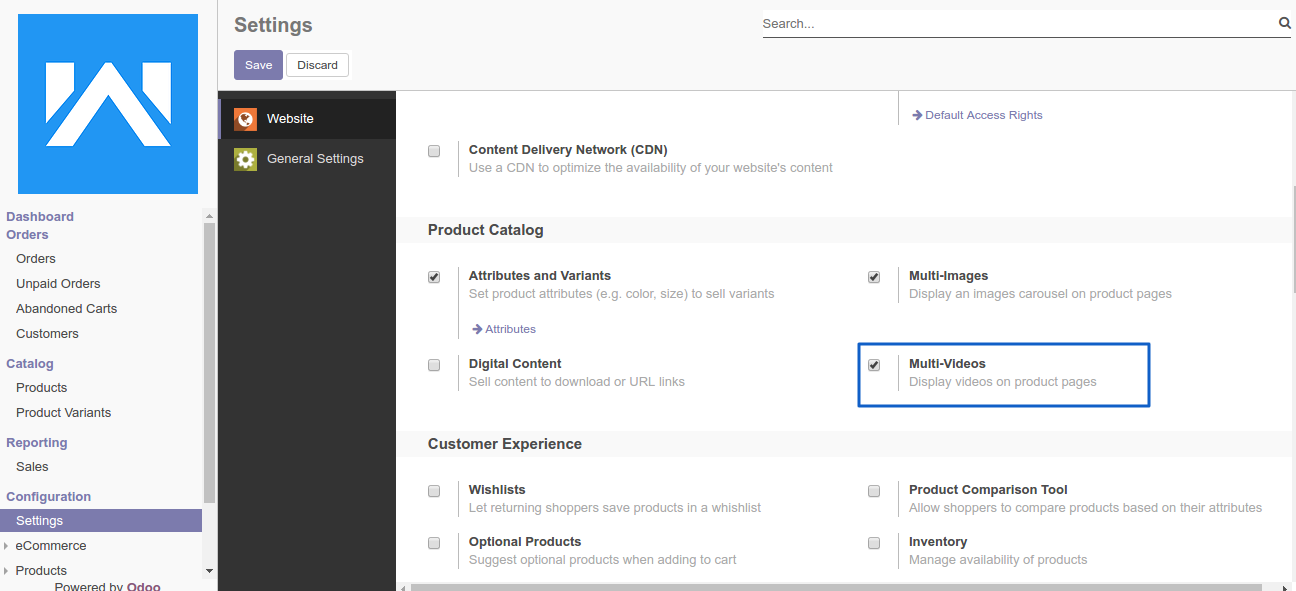Click the search magnifier icon
1296x591 pixels.
1284,23
